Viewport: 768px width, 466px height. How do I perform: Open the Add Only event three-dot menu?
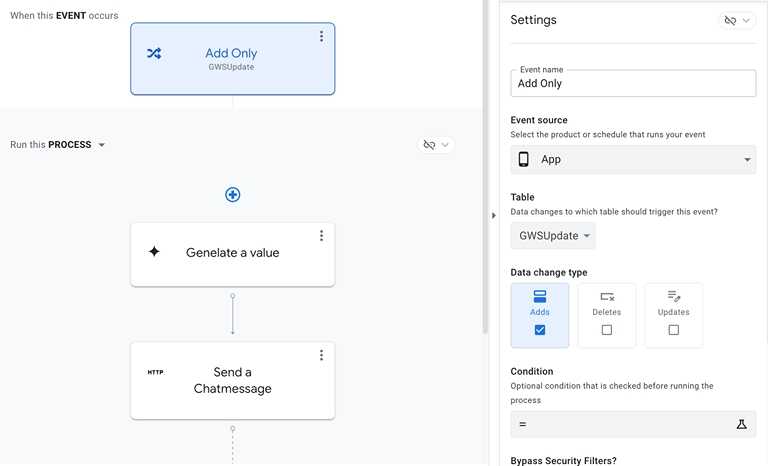[x=321, y=36]
